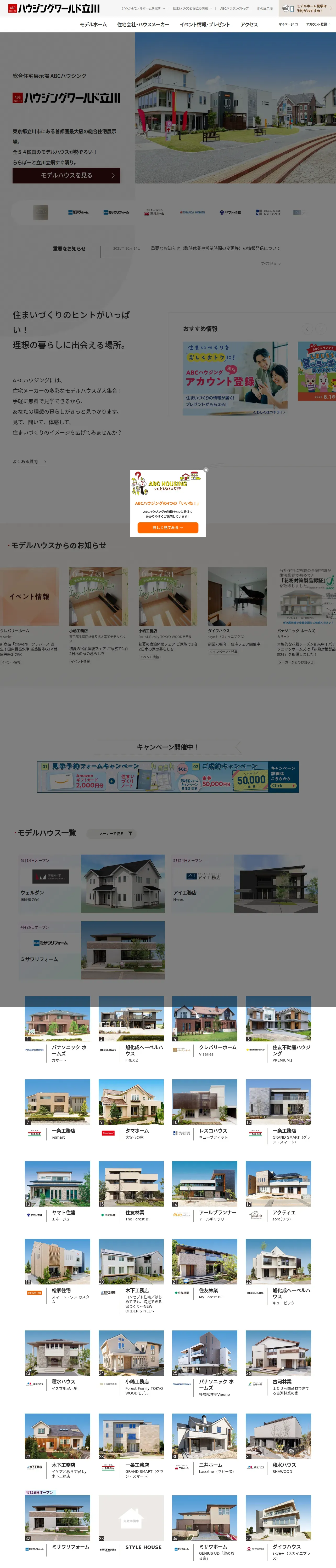The width and height of the screenshot is (336, 1568).
Task: Open 旭化成ヘーベルハウス FREX 2 model house
Action: tap(131, 1030)
